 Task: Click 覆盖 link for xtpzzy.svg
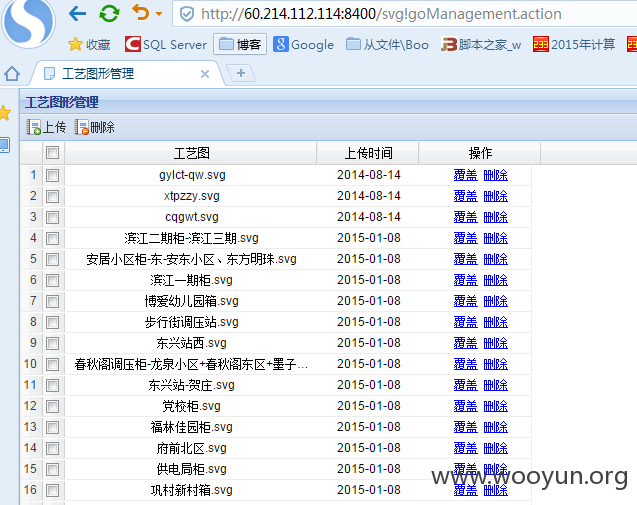465,196
